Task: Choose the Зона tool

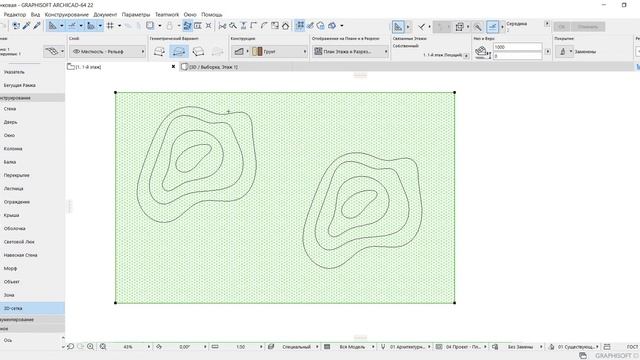Action: coord(9,295)
